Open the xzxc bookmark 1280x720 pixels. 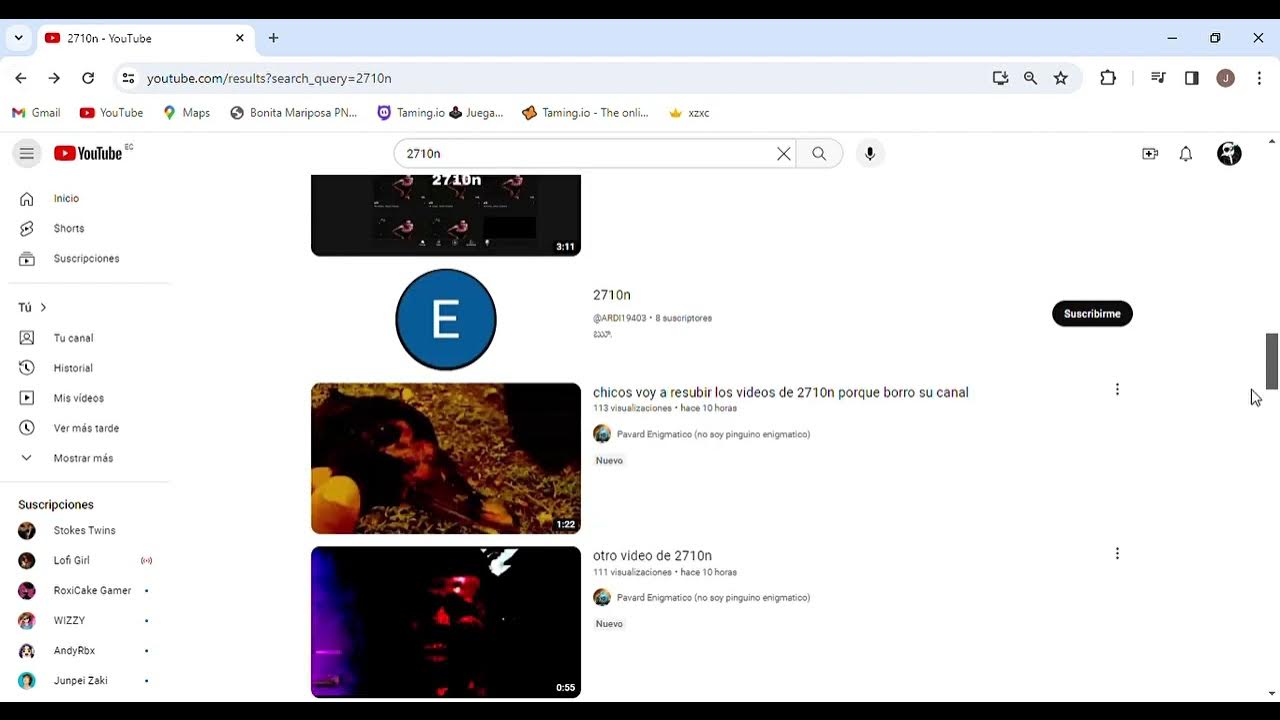pos(689,113)
